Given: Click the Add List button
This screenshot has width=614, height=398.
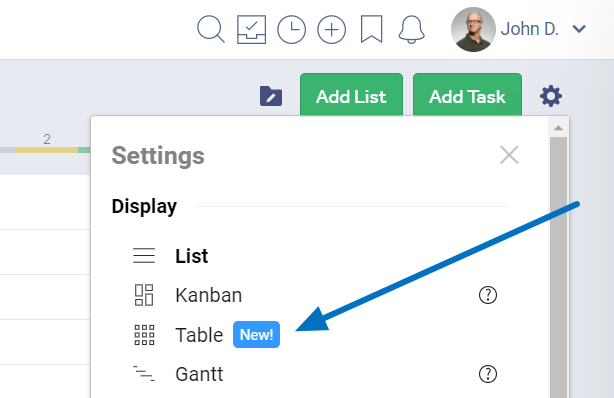Looking at the screenshot, I should click(351, 95).
